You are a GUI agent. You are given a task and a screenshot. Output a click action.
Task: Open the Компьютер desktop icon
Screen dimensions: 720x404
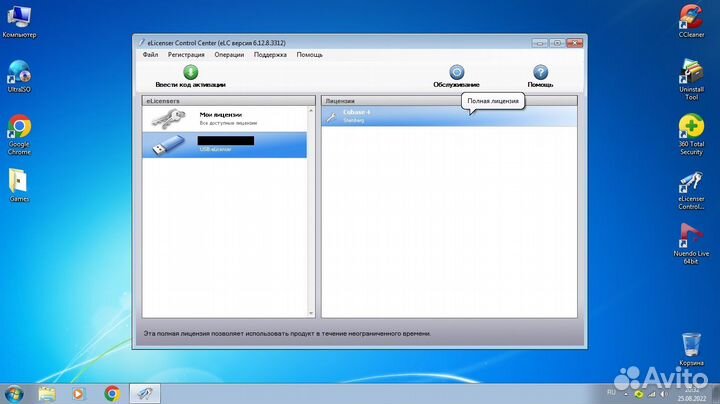tap(19, 22)
